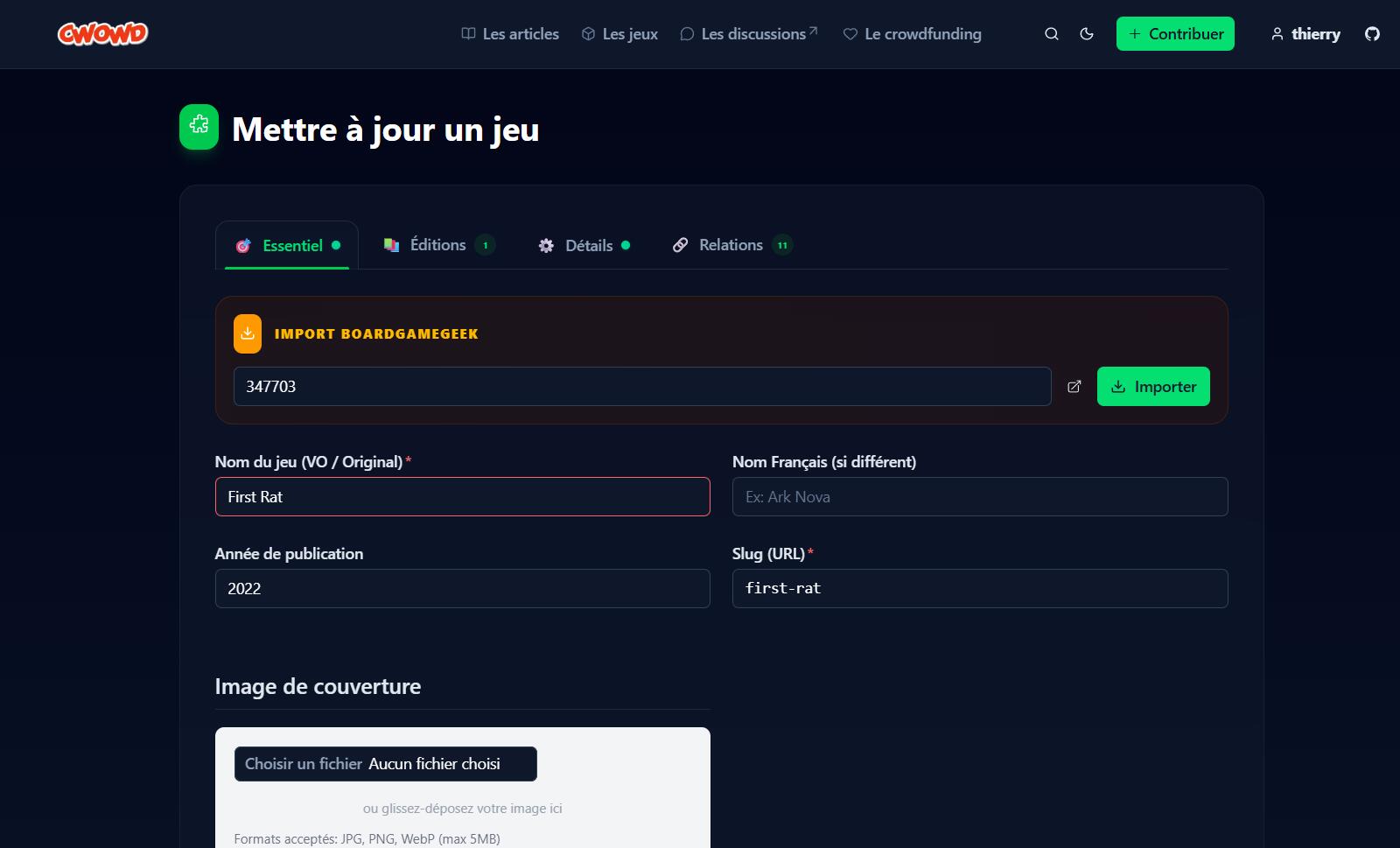The height and width of the screenshot is (848, 1400).
Task: Open Les jeux menu item
Action: 619,34
